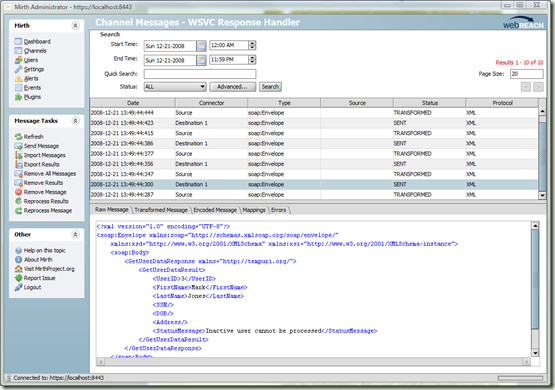Go to the next results page
Viewport: 555px width, 390px height.
point(538,87)
